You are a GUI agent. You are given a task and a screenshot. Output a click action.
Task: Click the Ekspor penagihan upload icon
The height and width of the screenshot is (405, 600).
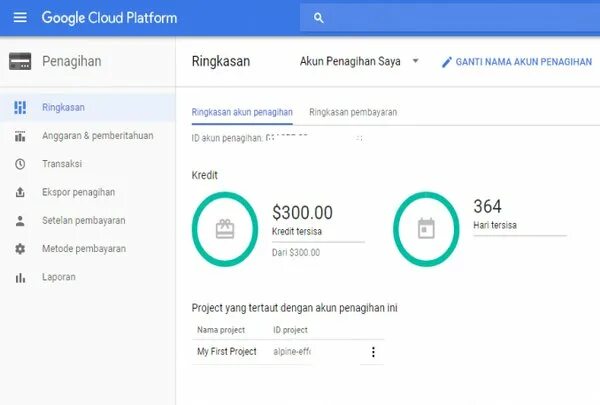pos(20,192)
